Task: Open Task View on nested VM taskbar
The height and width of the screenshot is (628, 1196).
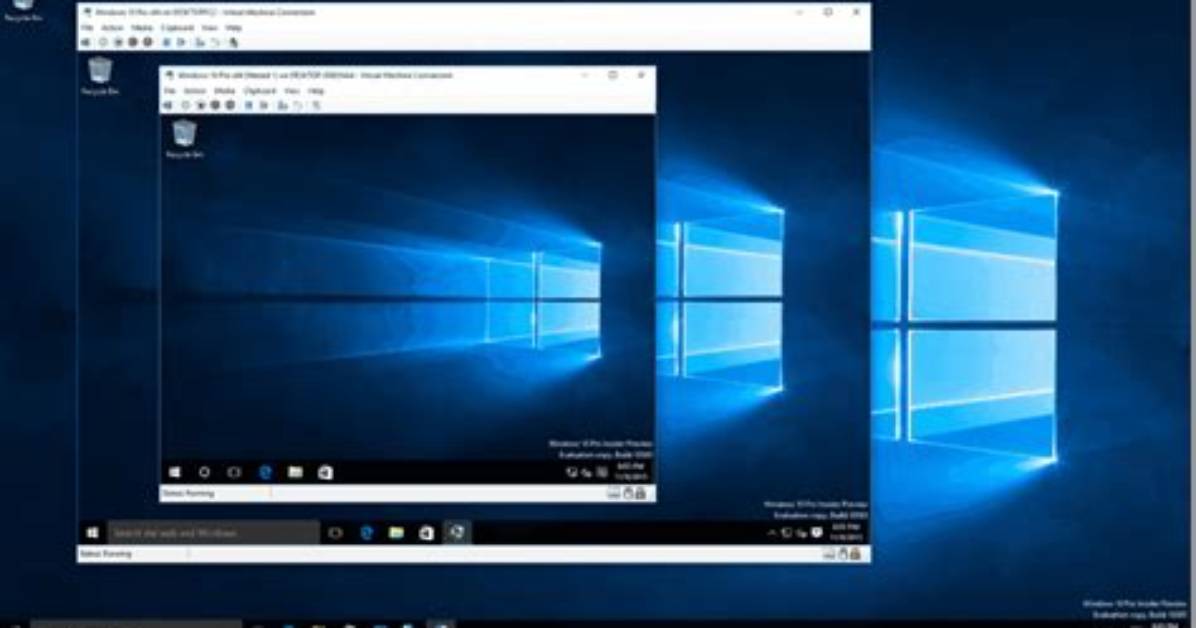Action: point(234,472)
